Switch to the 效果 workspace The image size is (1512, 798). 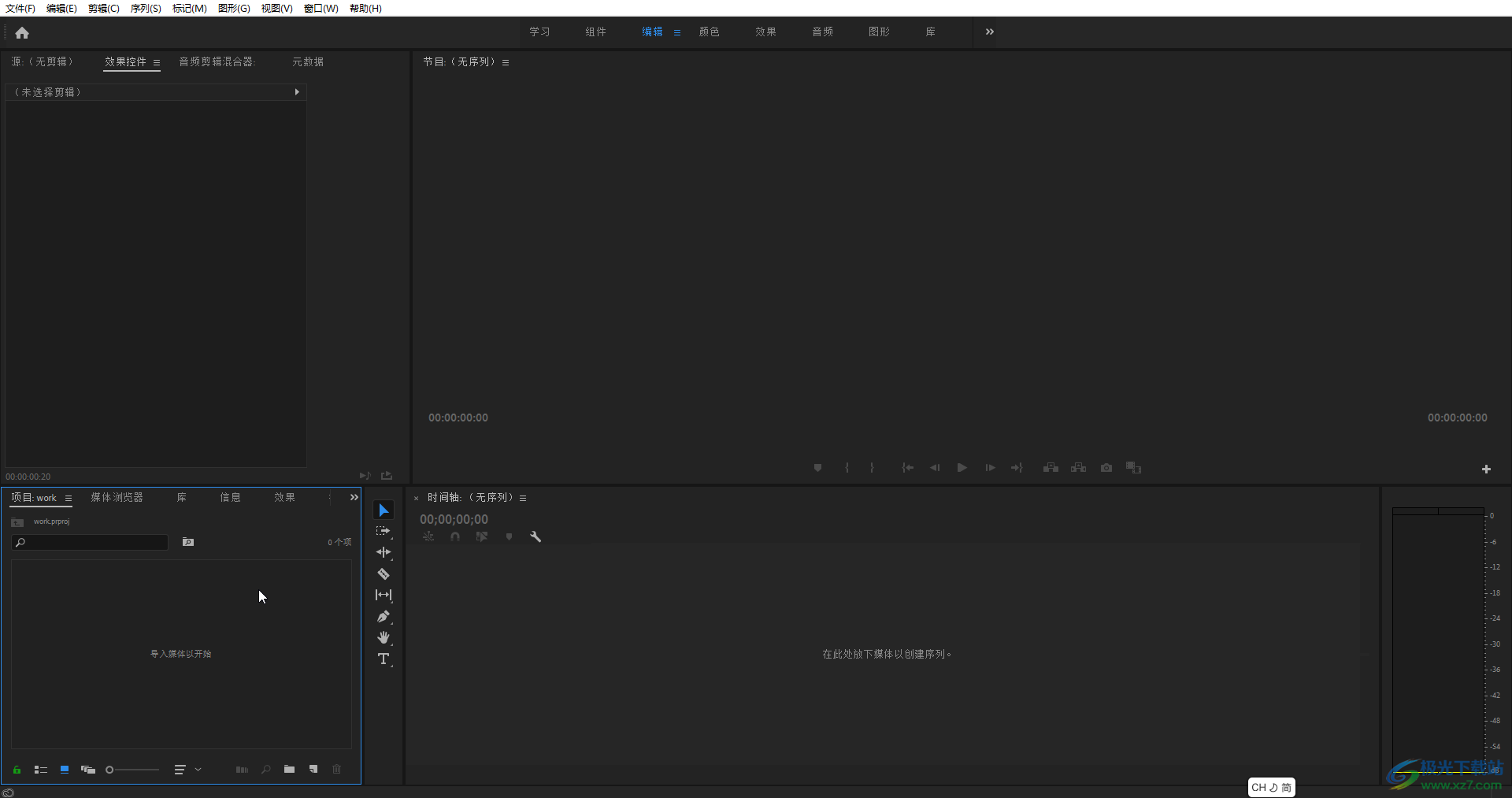pos(766,32)
